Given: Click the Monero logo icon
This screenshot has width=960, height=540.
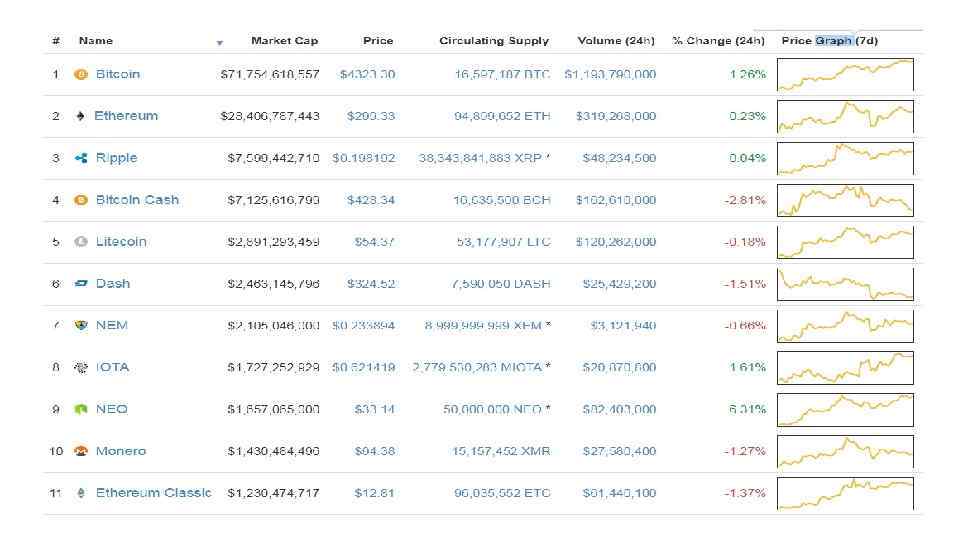Looking at the screenshot, I should (81, 451).
